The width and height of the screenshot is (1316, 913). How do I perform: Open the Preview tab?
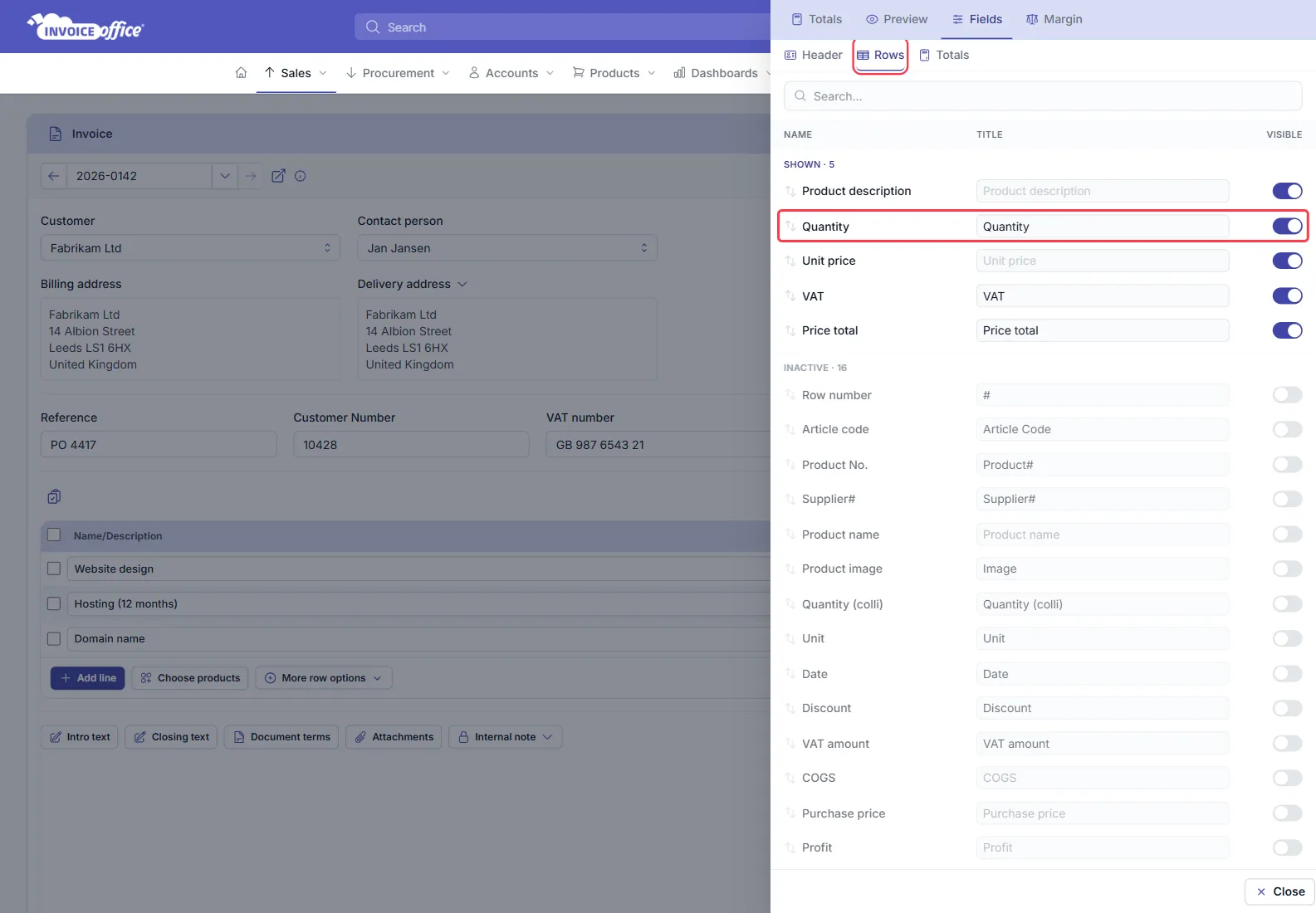tap(897, 19)
